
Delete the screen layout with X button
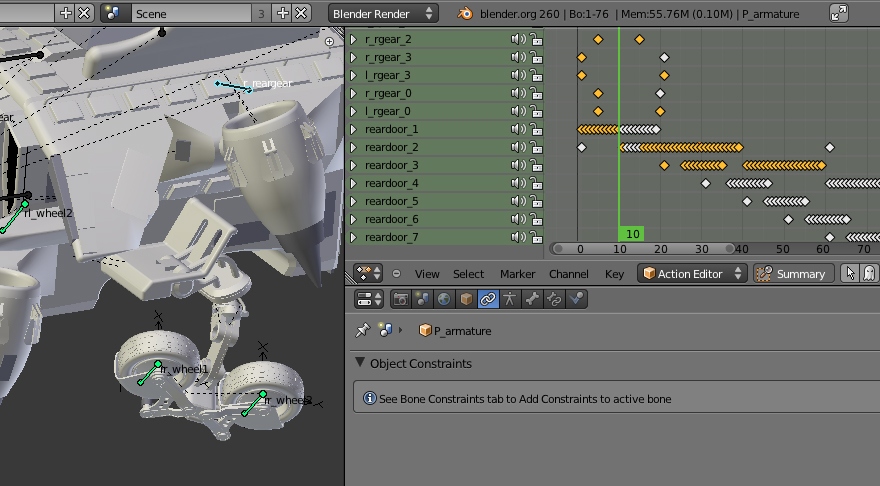pos(84,13)
